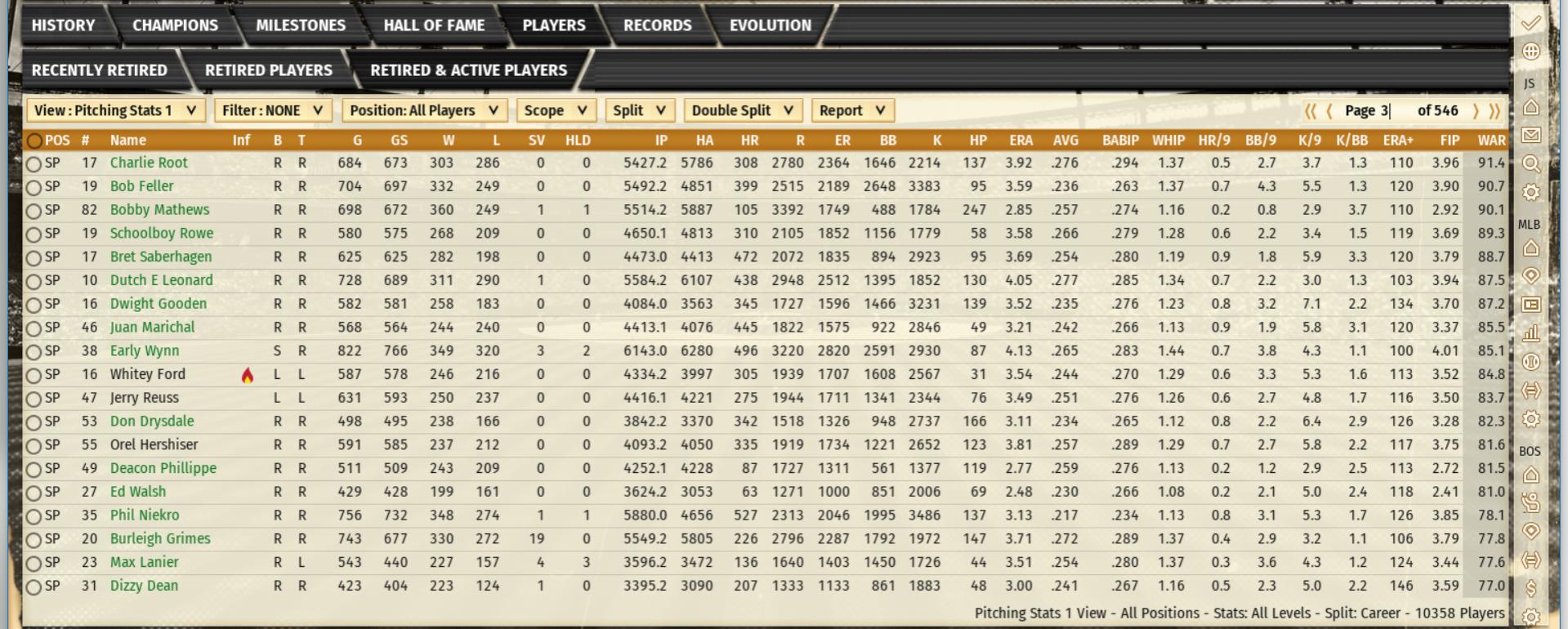Open the Retired Players subtab

click(269, 70)
